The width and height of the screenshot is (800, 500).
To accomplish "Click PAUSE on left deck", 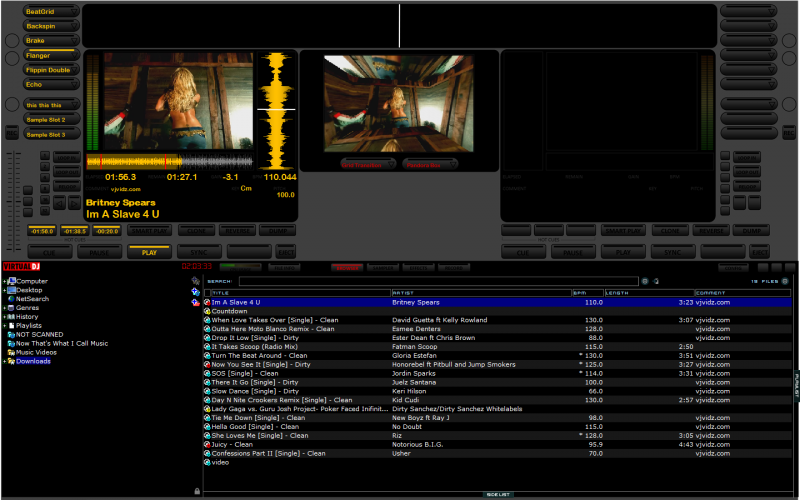I will pos(99,252).
